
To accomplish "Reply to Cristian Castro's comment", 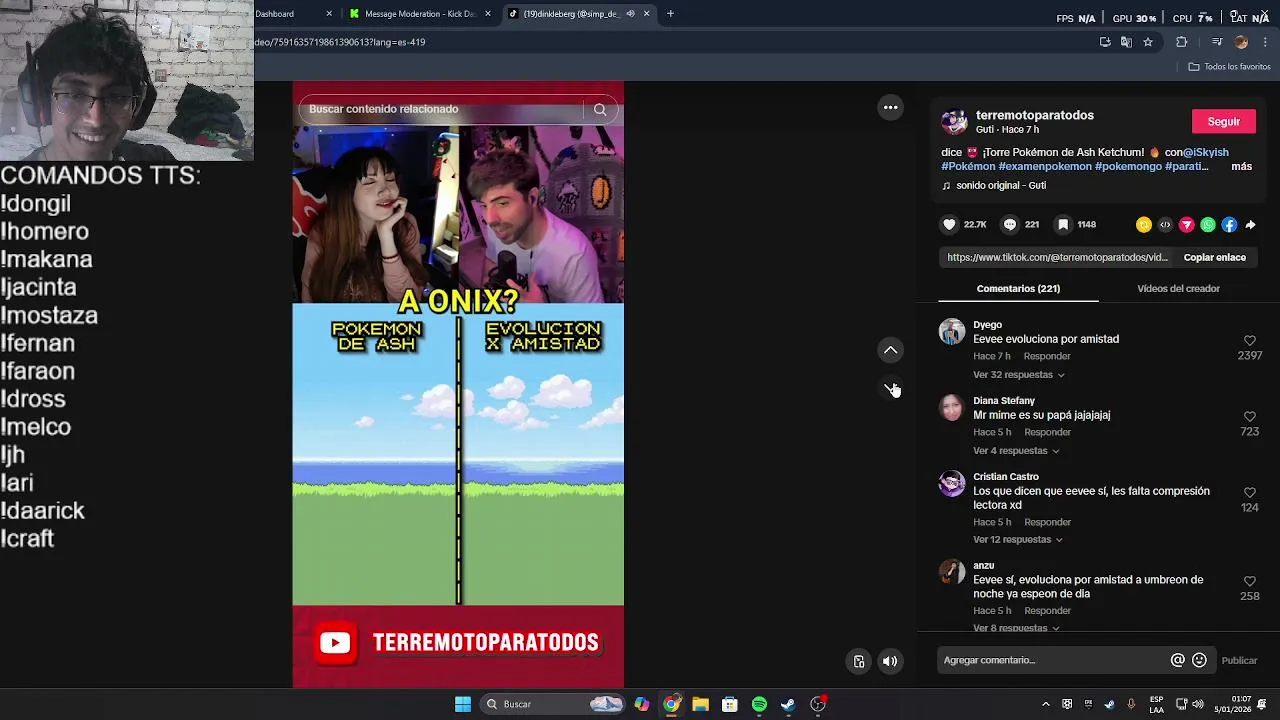I will click(x=1047, y=523).
